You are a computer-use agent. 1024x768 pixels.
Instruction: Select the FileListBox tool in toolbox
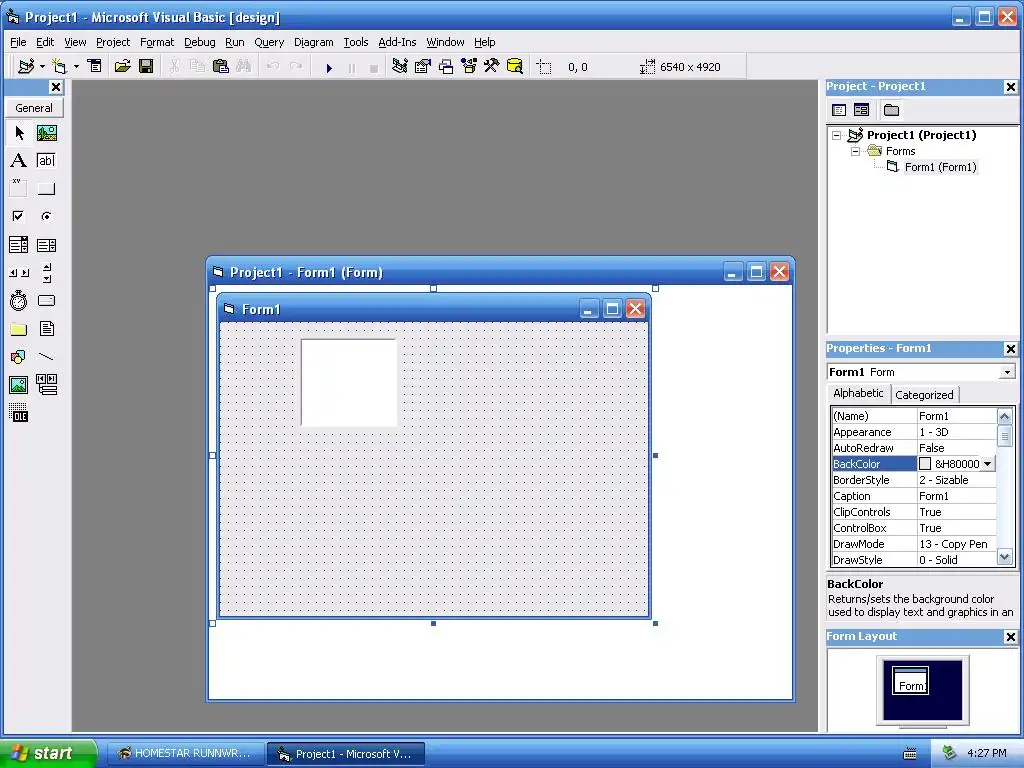46,329
